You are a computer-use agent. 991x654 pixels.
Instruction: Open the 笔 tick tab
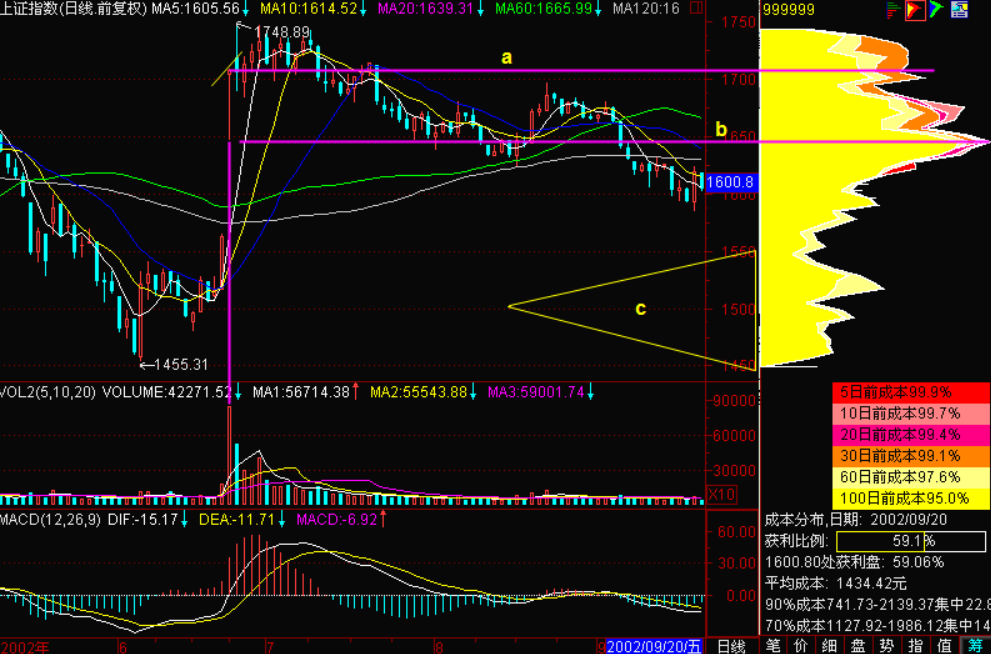pyautogui.click(x=774, y=645)
